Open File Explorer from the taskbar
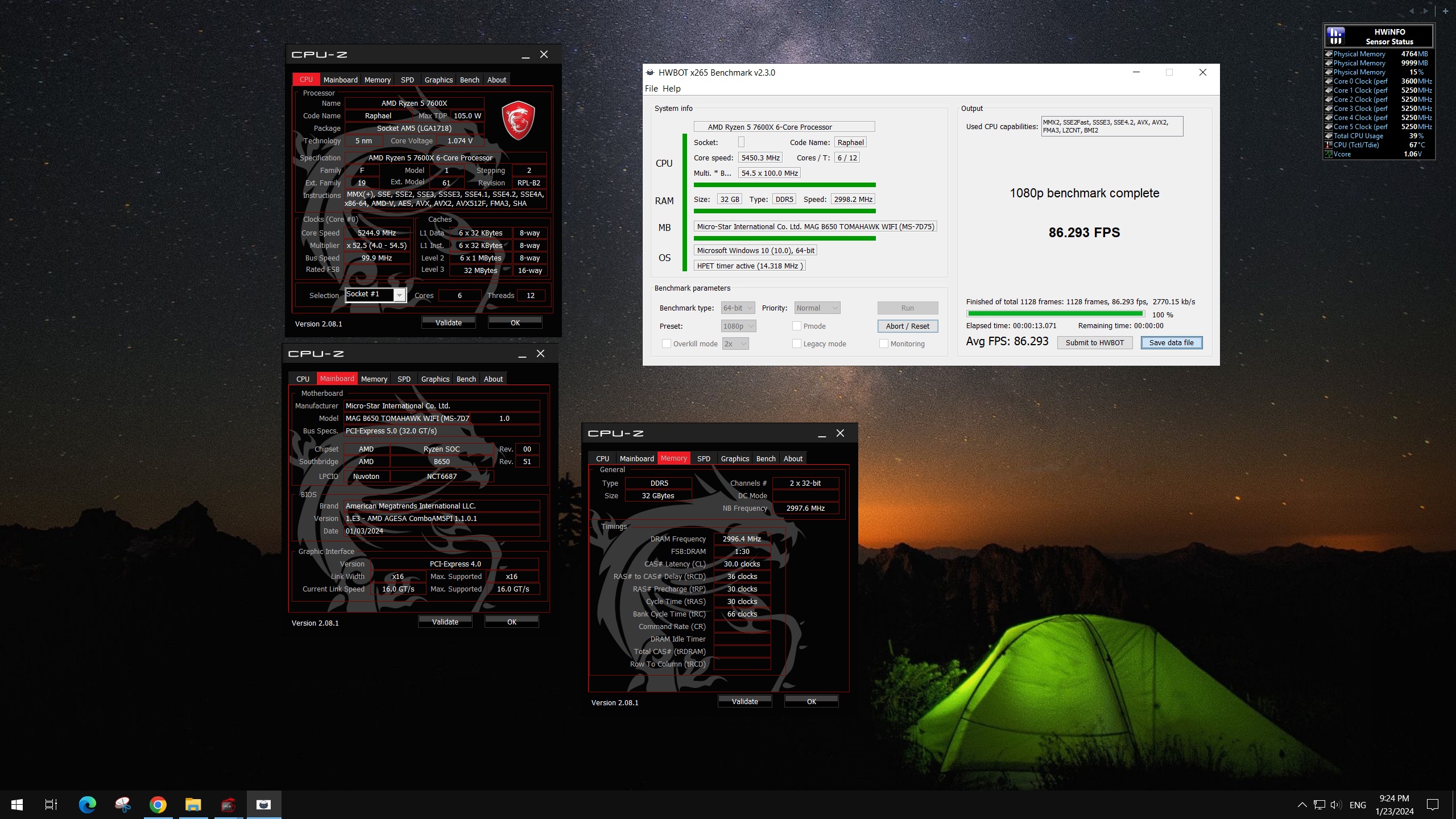The height and width of the screenshot is (819, 1456). pos(193,805)
